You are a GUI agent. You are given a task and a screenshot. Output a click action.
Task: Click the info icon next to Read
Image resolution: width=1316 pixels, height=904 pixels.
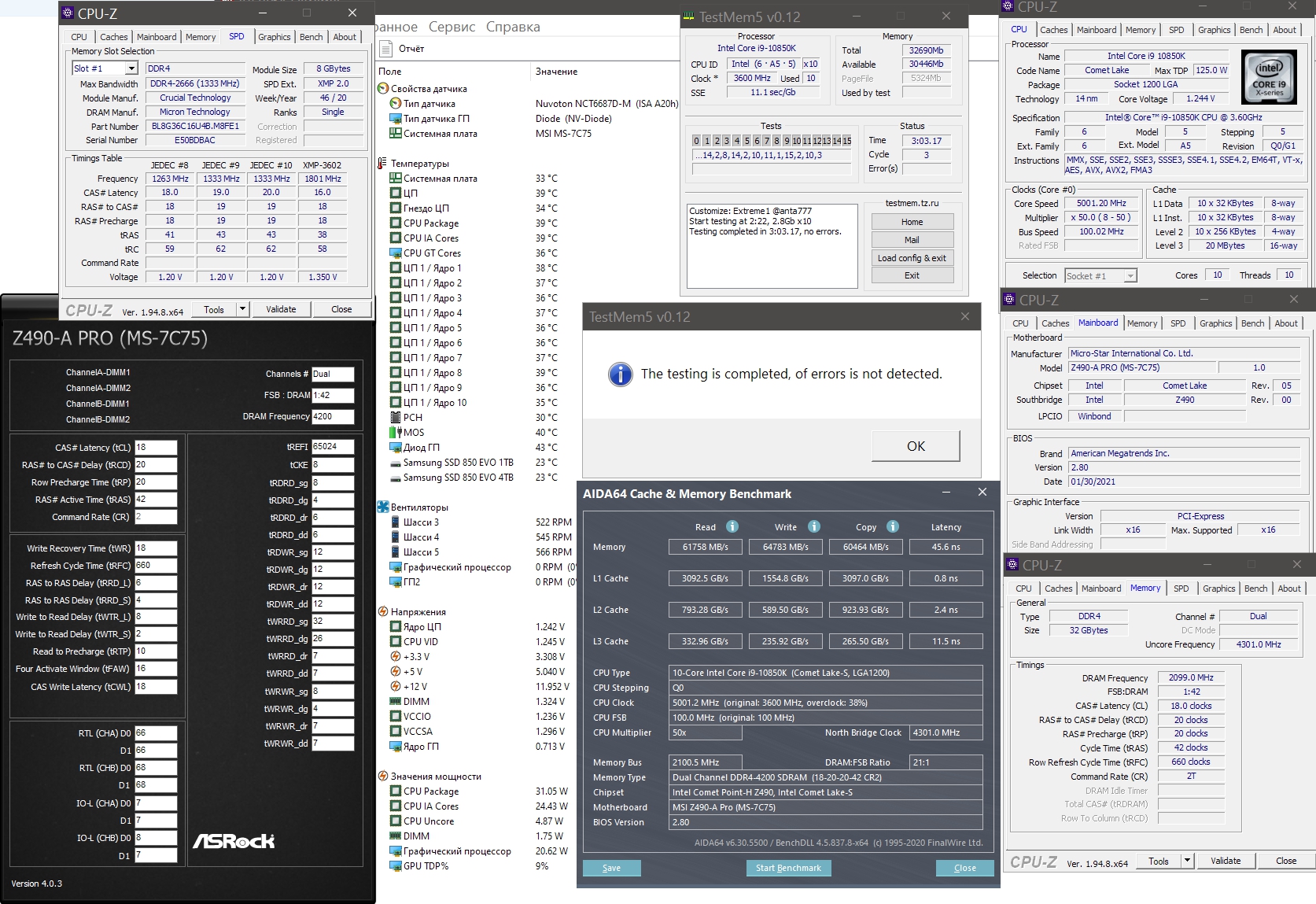[x=732, y=527]
